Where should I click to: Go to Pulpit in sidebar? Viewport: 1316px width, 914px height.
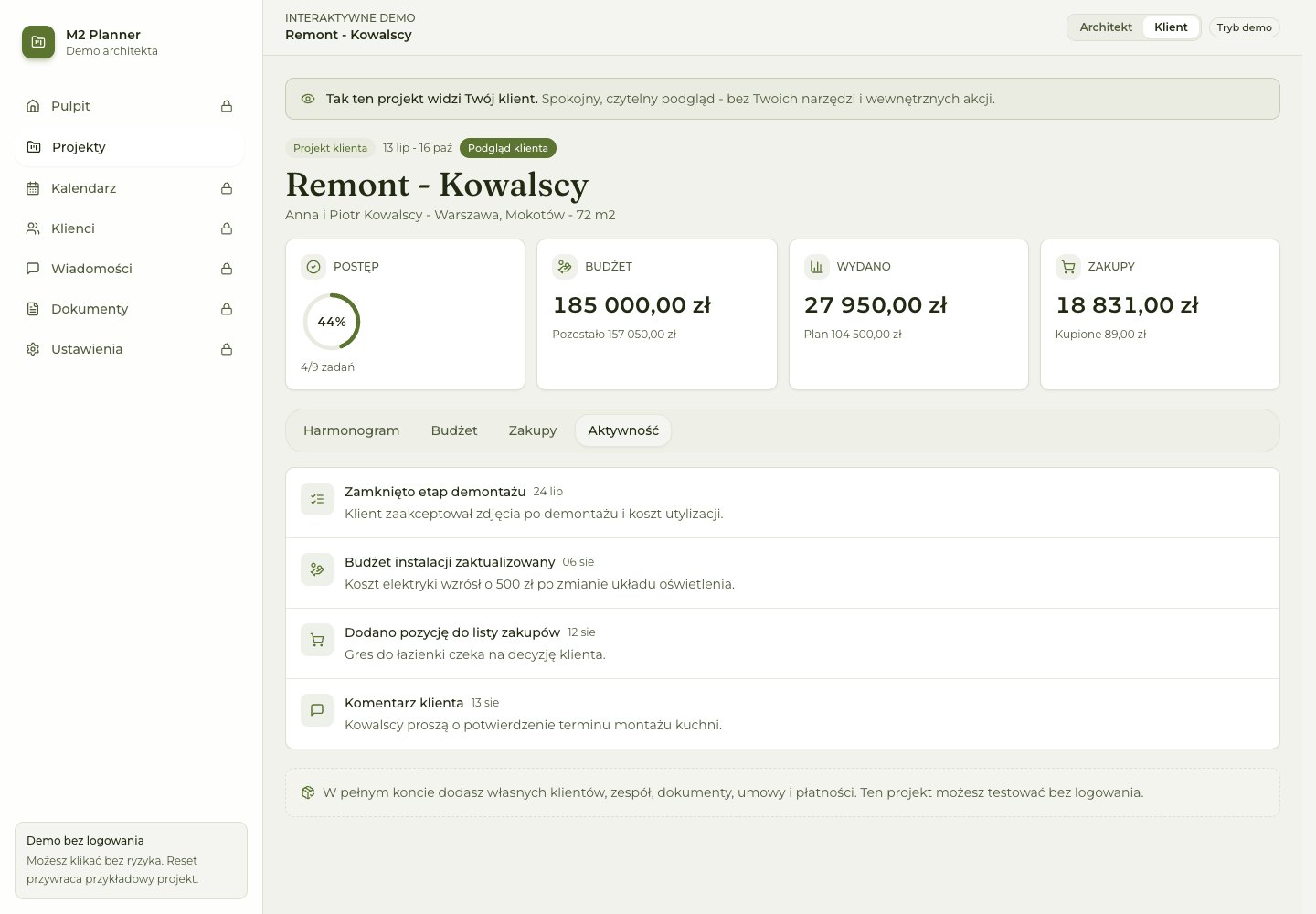point(129,106)
